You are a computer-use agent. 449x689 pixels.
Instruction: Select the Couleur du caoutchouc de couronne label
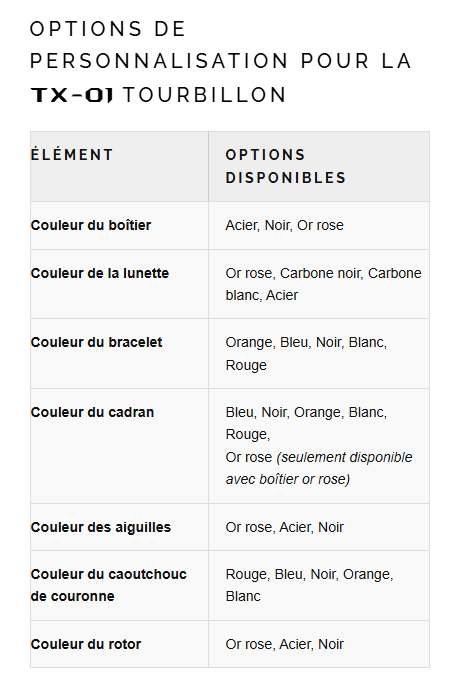[x=109, y=585]
